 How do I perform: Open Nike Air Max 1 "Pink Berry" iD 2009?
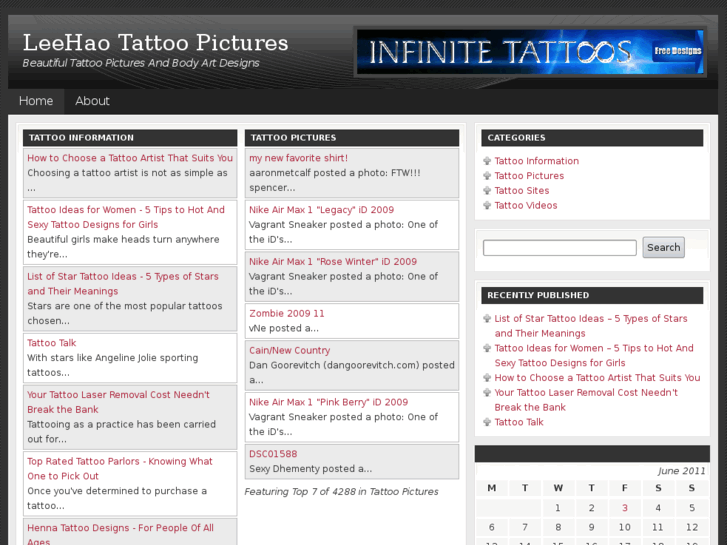click(328, 402)
